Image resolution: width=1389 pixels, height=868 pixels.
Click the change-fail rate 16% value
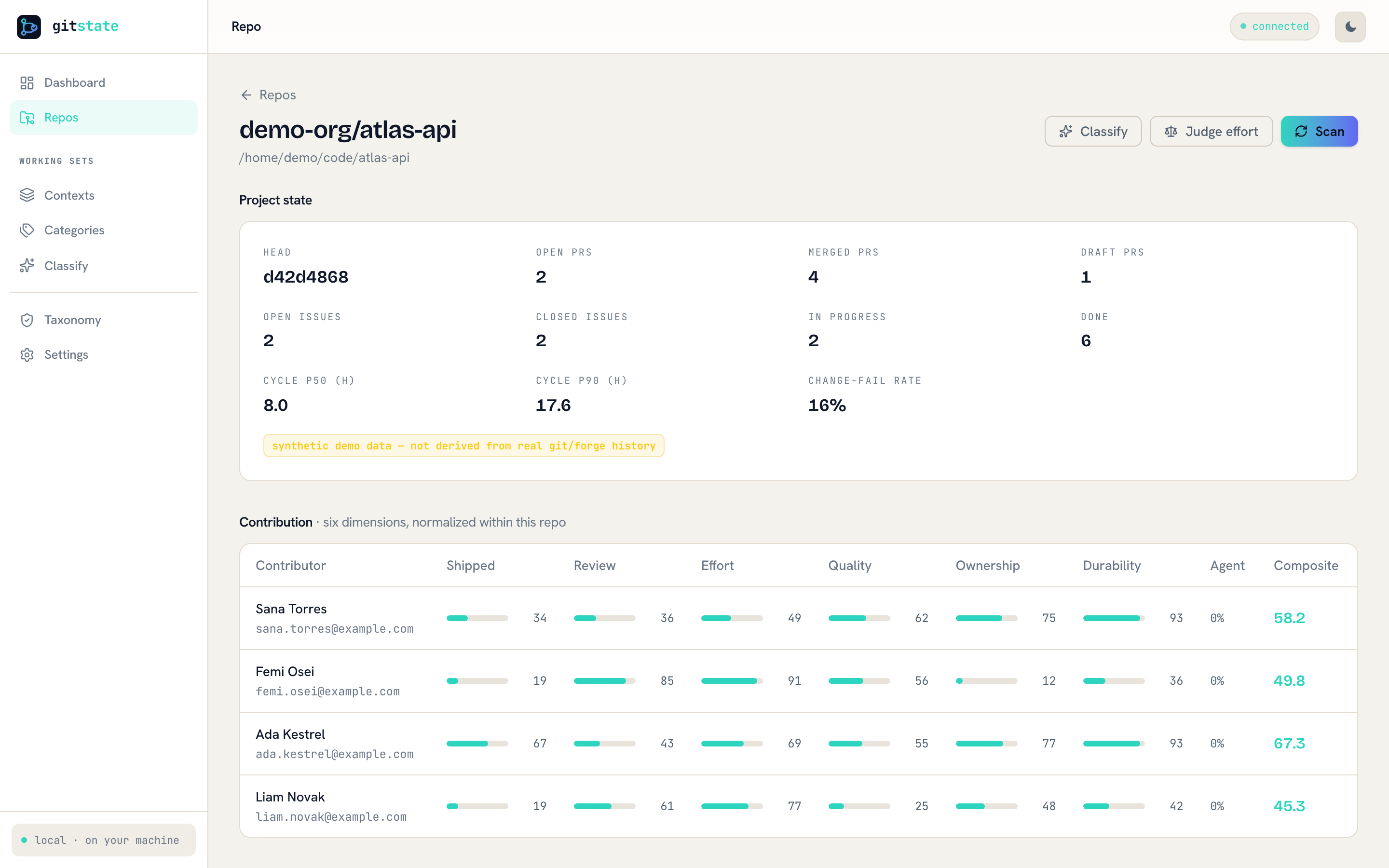click(827, 405)
